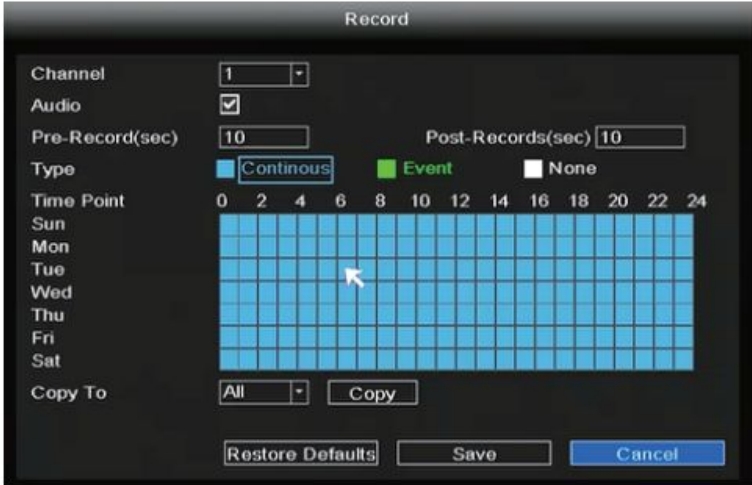Viewport: 752px width, 485px height.
Task: Expand the Copy To dropdown arrow
Action: tap(299, 392)
